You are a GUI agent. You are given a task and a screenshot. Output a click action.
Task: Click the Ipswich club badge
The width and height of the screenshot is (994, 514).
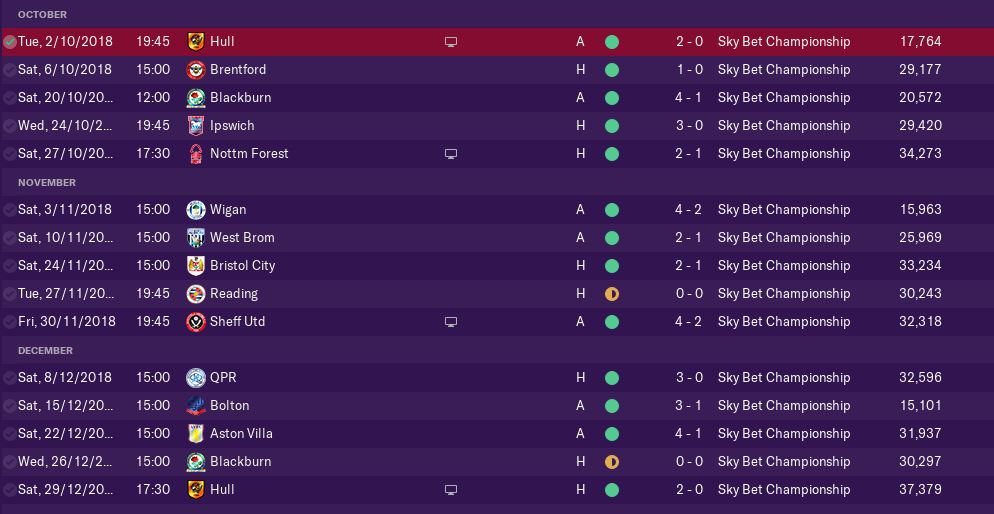coord(196,126)
